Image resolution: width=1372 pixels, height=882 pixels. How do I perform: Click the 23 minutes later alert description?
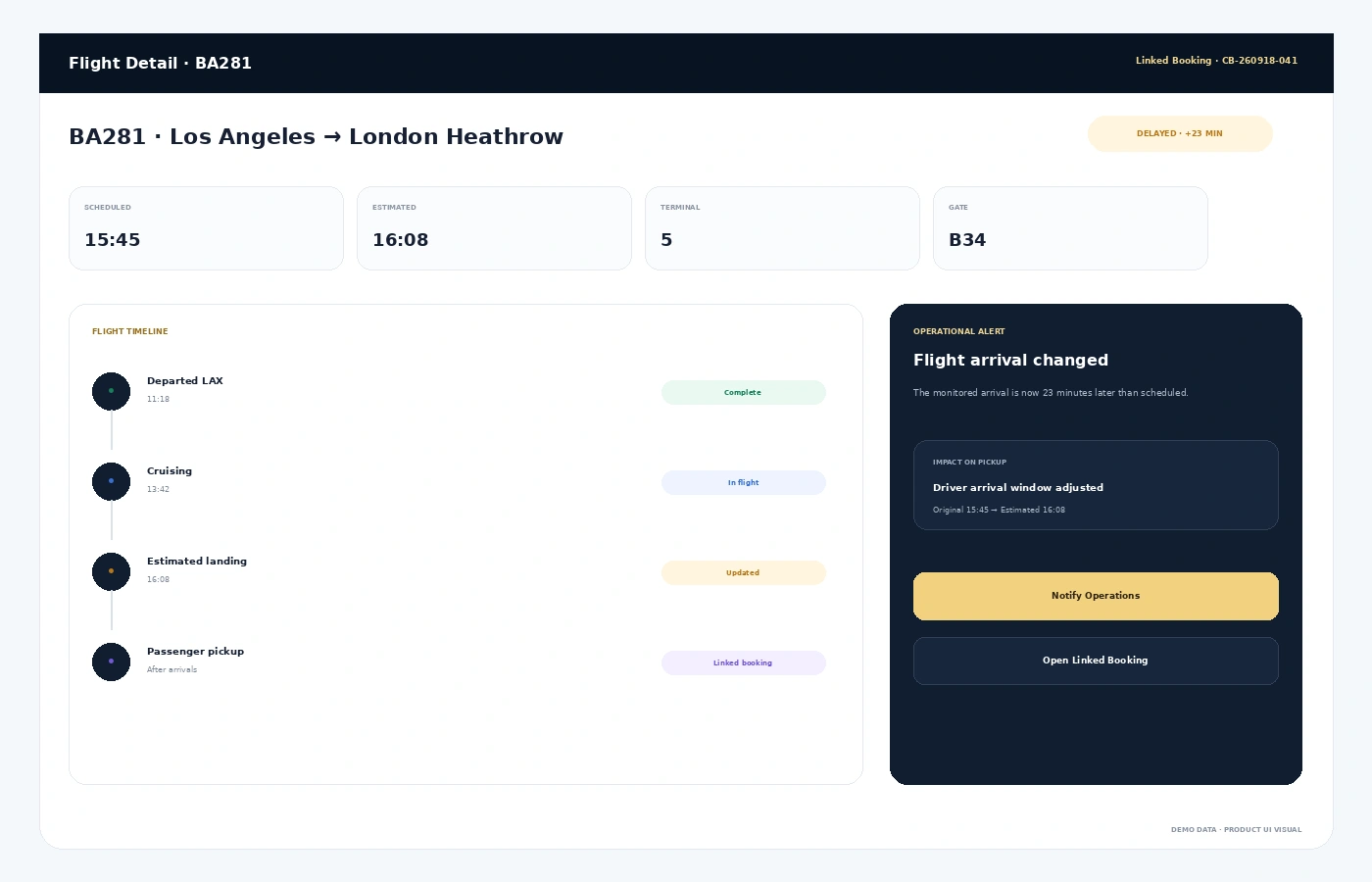(x=1051, y=393)
